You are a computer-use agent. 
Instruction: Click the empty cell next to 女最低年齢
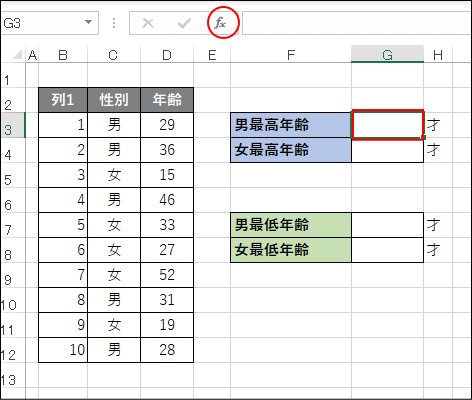388,250
